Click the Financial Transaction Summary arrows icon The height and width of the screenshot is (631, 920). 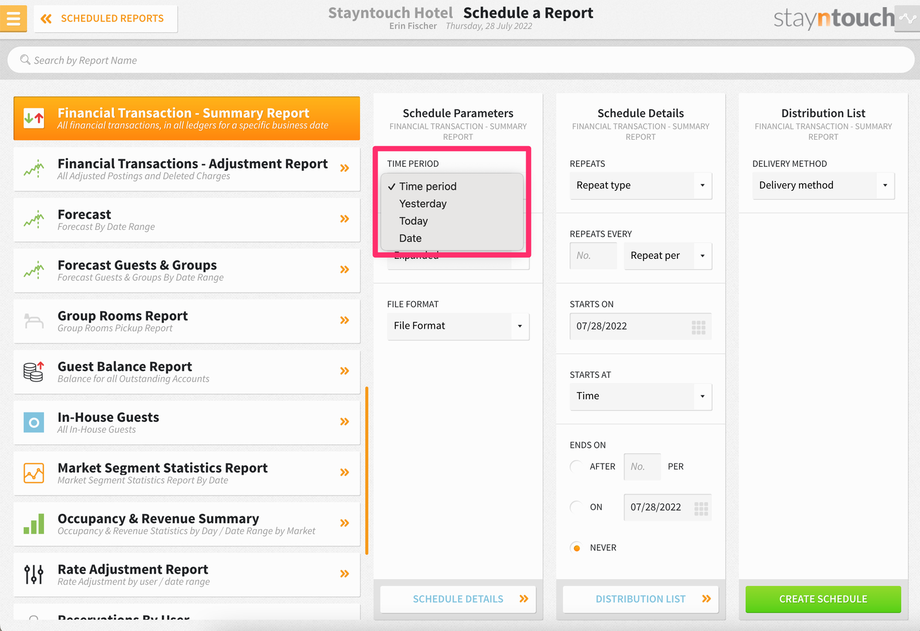tap(34, 118)
